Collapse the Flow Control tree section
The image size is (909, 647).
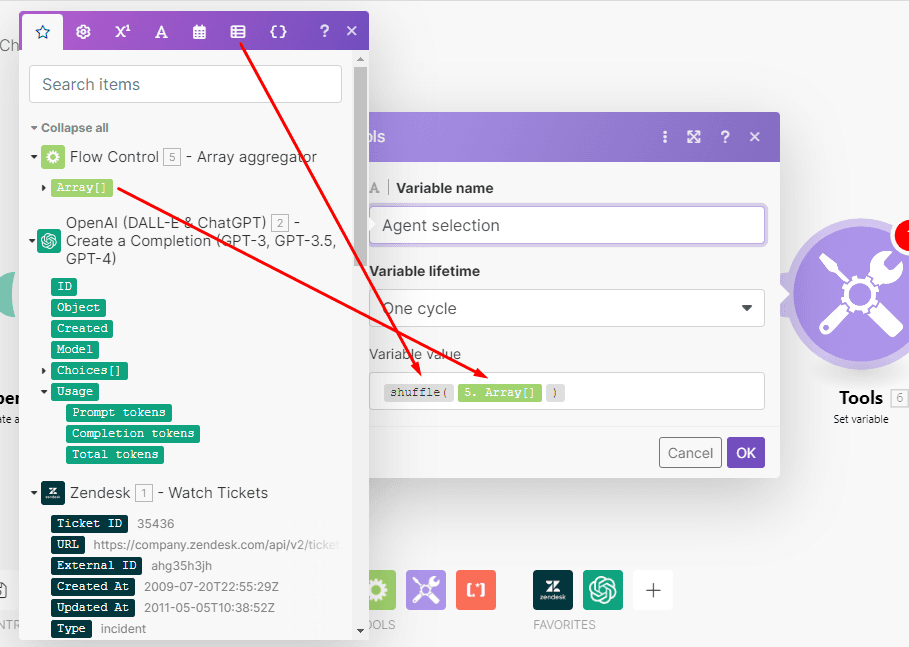[34, 157]
